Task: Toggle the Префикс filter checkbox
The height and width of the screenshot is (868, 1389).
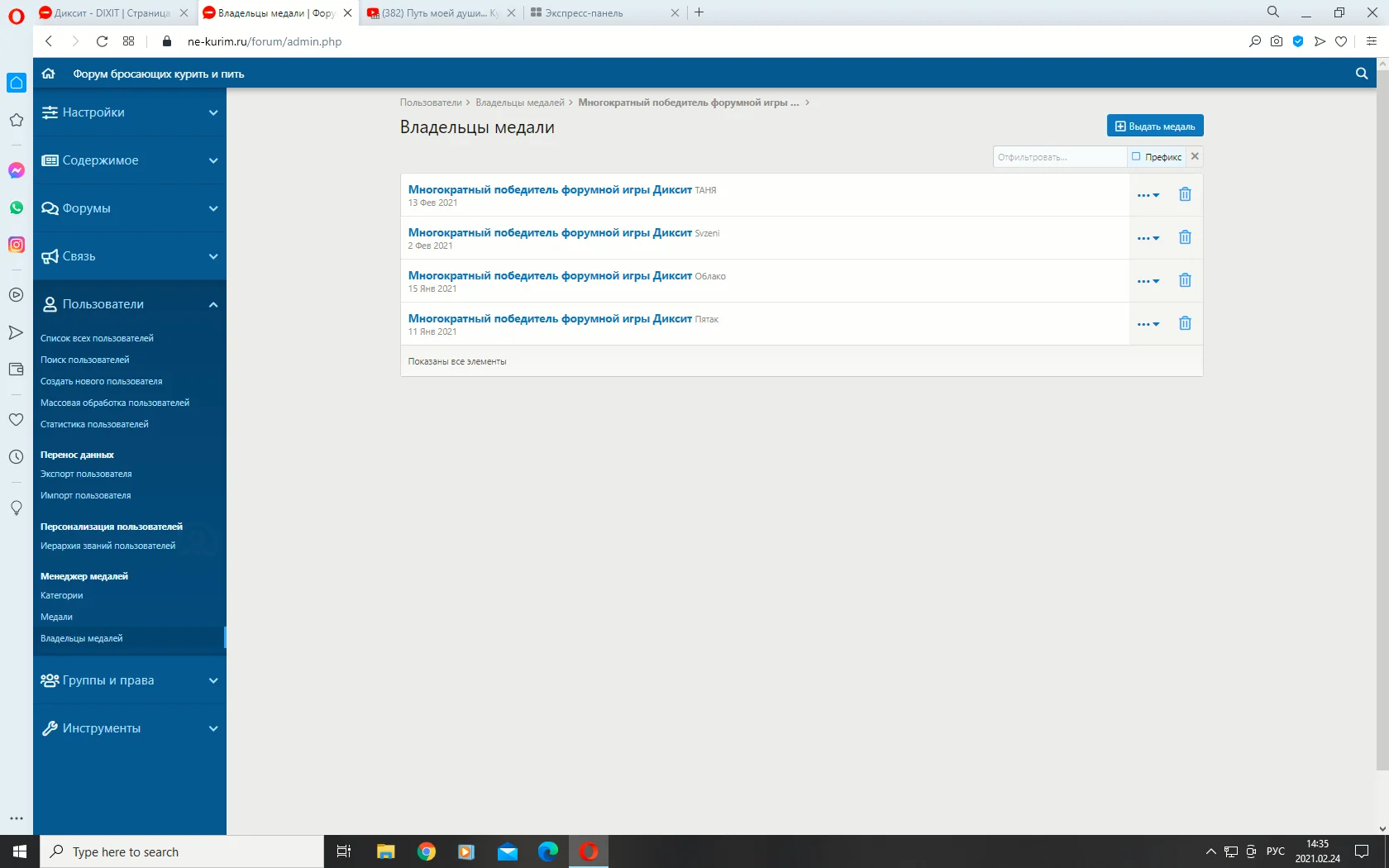Action: (1136, 156)
